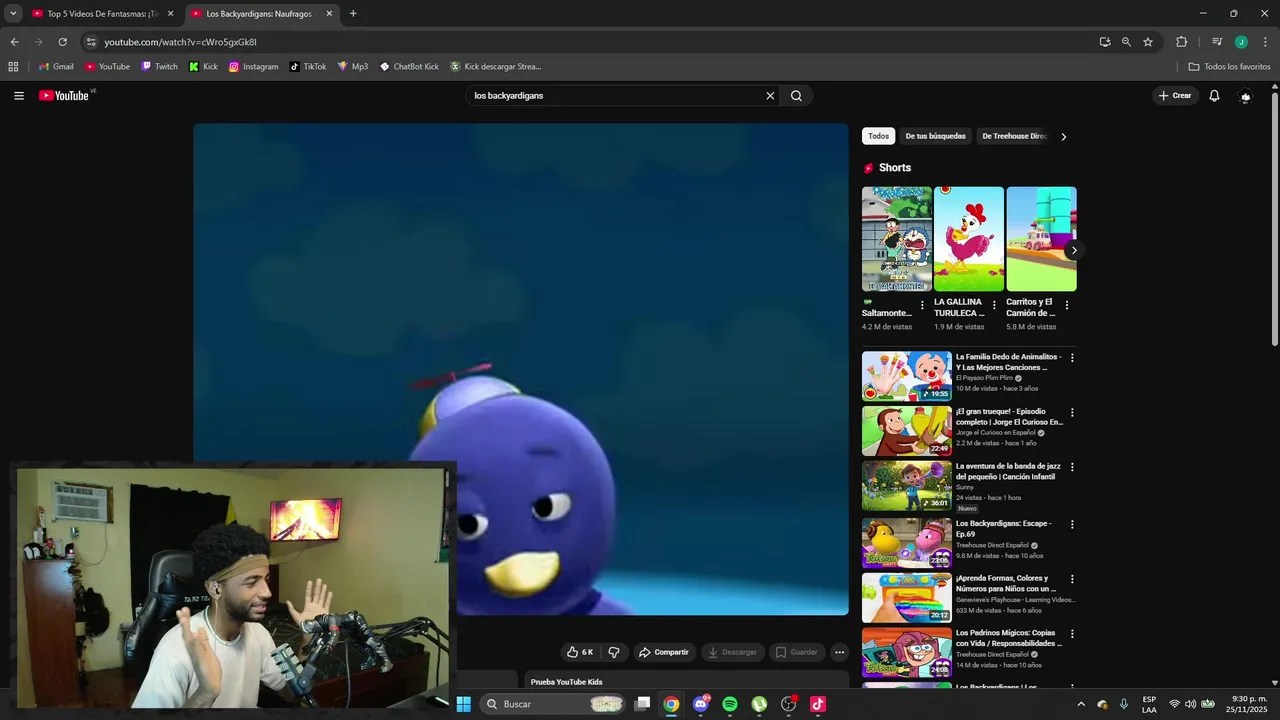This screenshot has height=720, width=1280.
Task: Click the search magnifier button
Action: coord(796,96)
